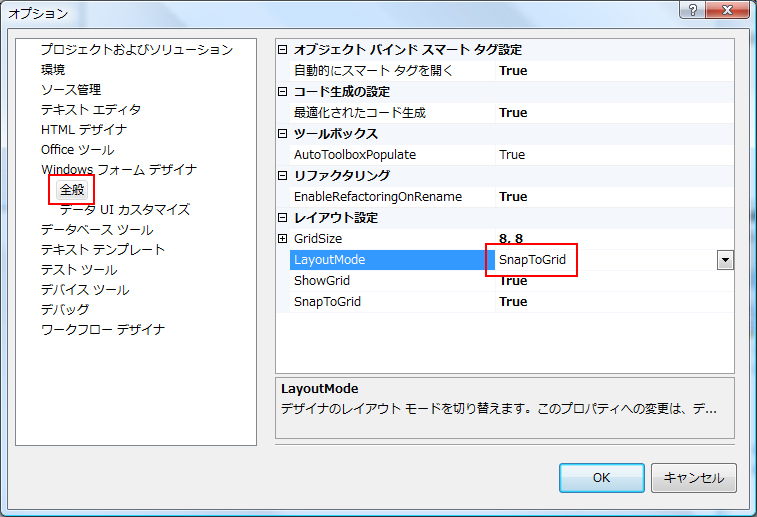The width and height of the screenshot is (757, 517).
Task: Close the オプション dialog window
Action: coord(731,10)
